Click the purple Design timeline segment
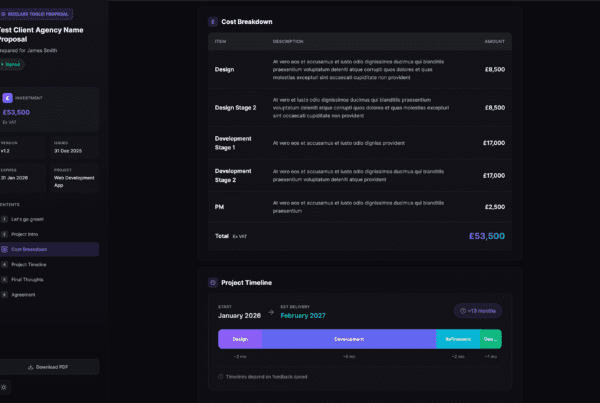600x403 pixels. (x=240, y=339)
